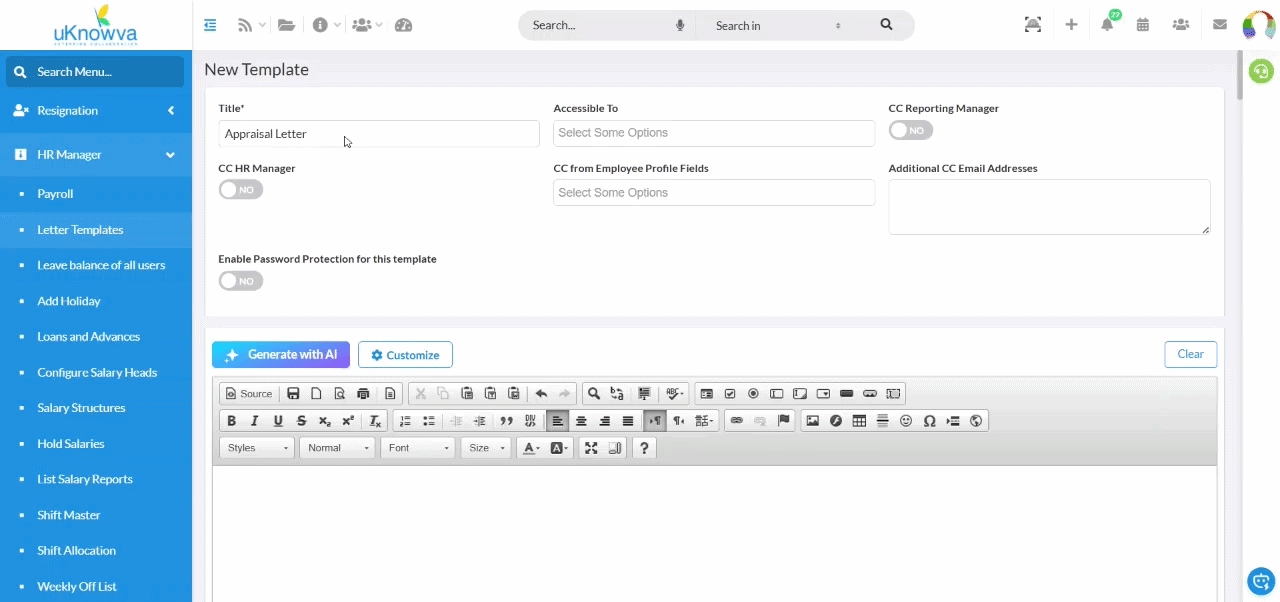Screen dimensions: 1280x602
Task: Click the Print icon in editor toolbar
Action: click(363, 393)
